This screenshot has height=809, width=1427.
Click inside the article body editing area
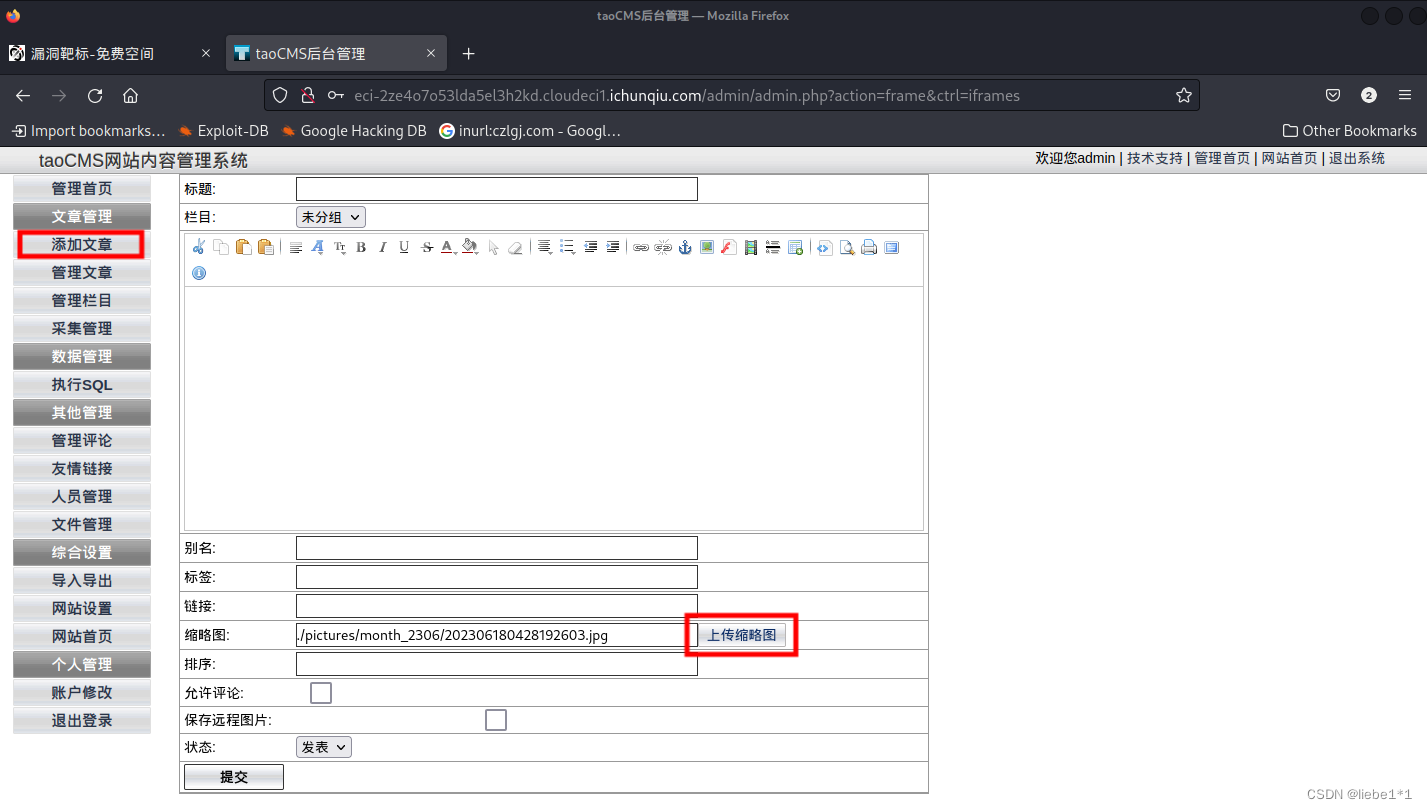[553, 408]
